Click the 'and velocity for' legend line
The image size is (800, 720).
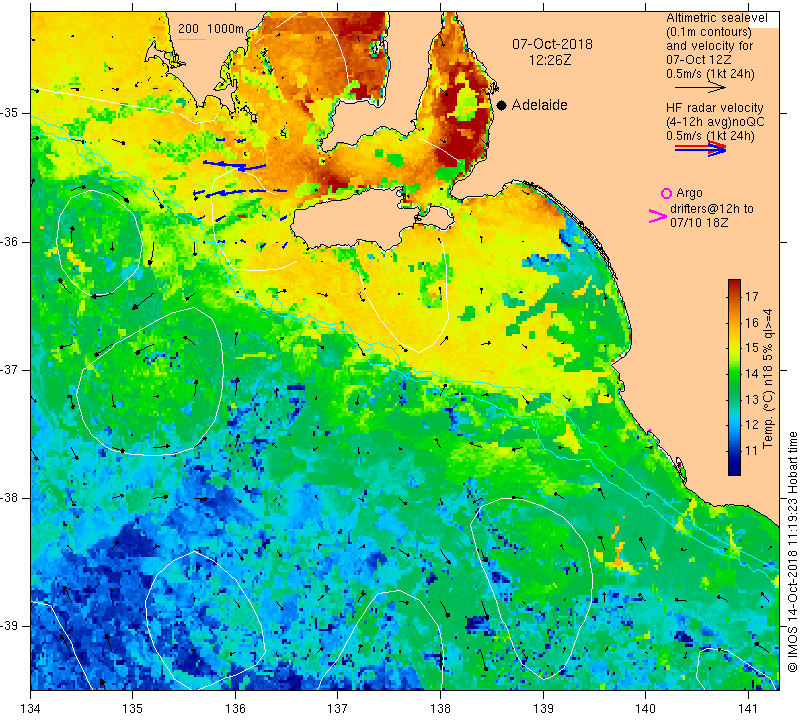(709, 46)
